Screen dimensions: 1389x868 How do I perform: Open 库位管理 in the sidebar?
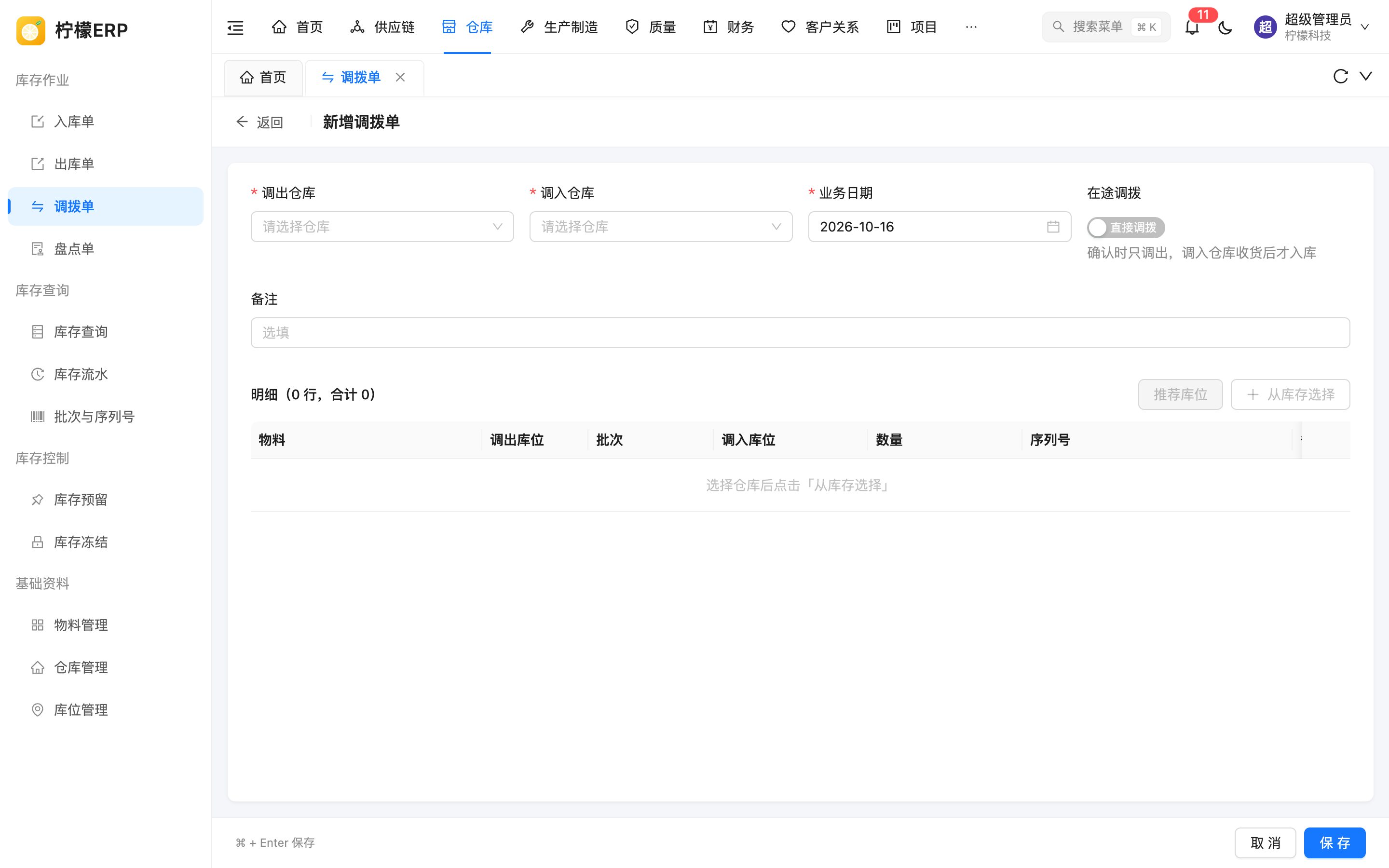(x=106, y=709)
